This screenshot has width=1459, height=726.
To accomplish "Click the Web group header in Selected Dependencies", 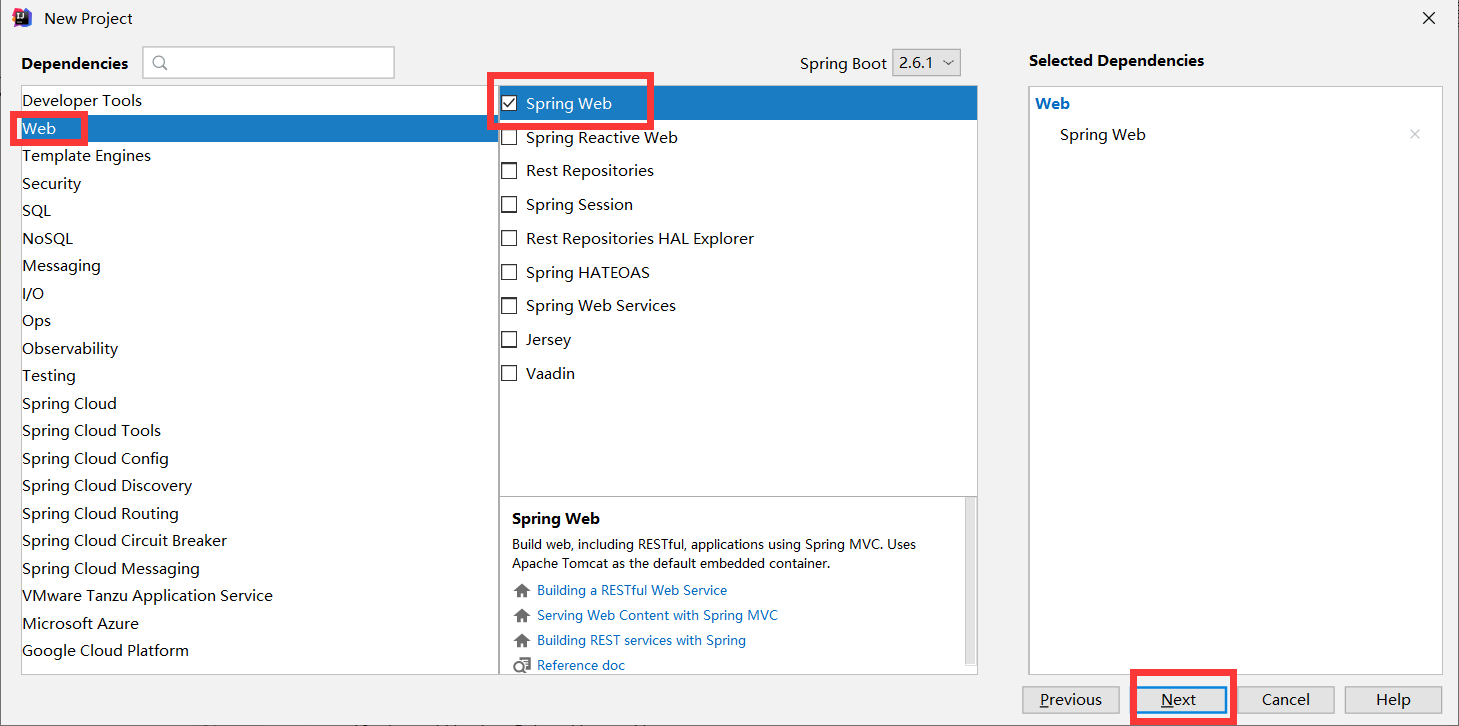I will pyautogui.click(x=1052, y=103).
